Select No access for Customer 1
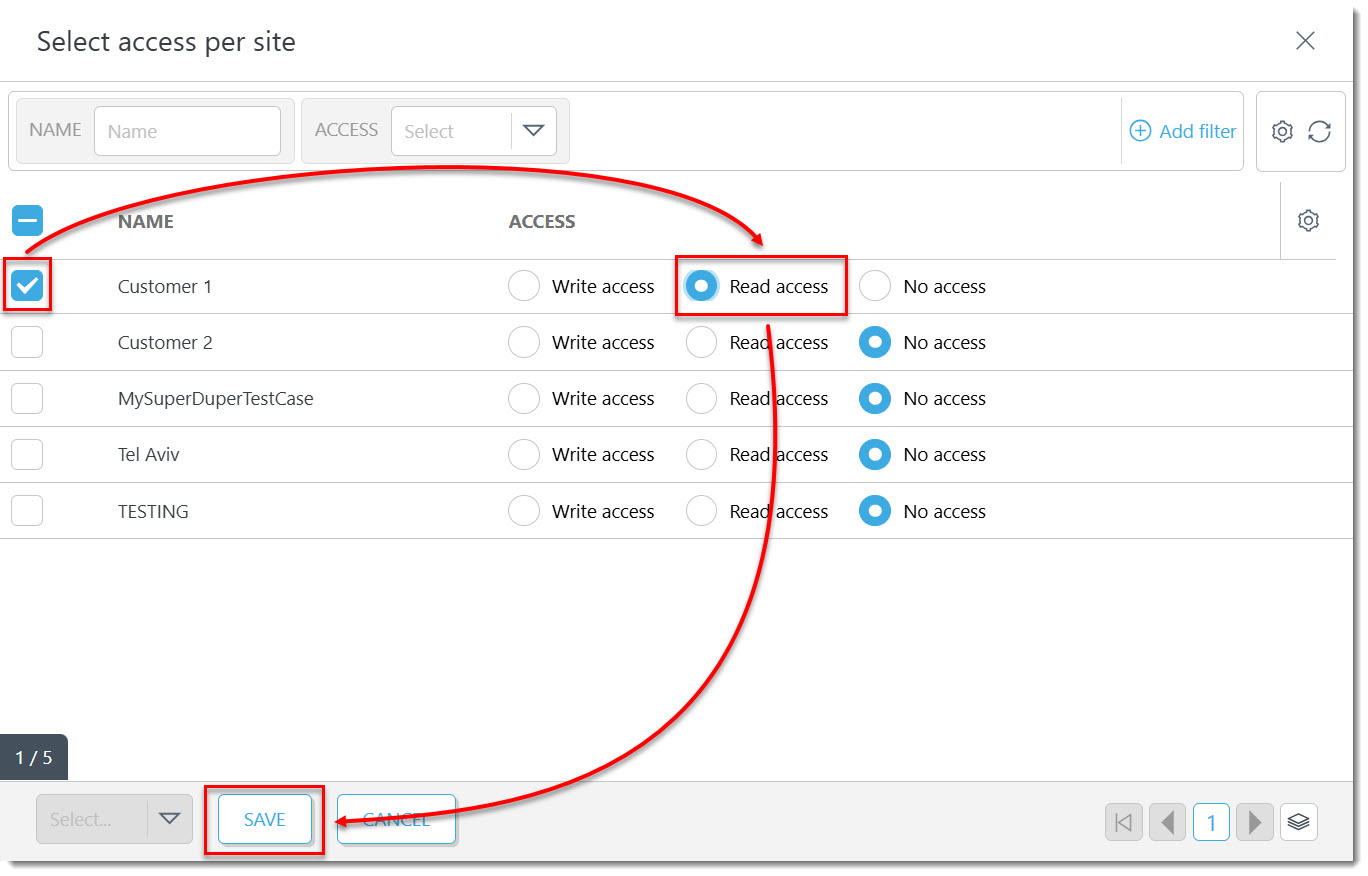This screenshot has height=876, width=1368. (x=875, y=286)
